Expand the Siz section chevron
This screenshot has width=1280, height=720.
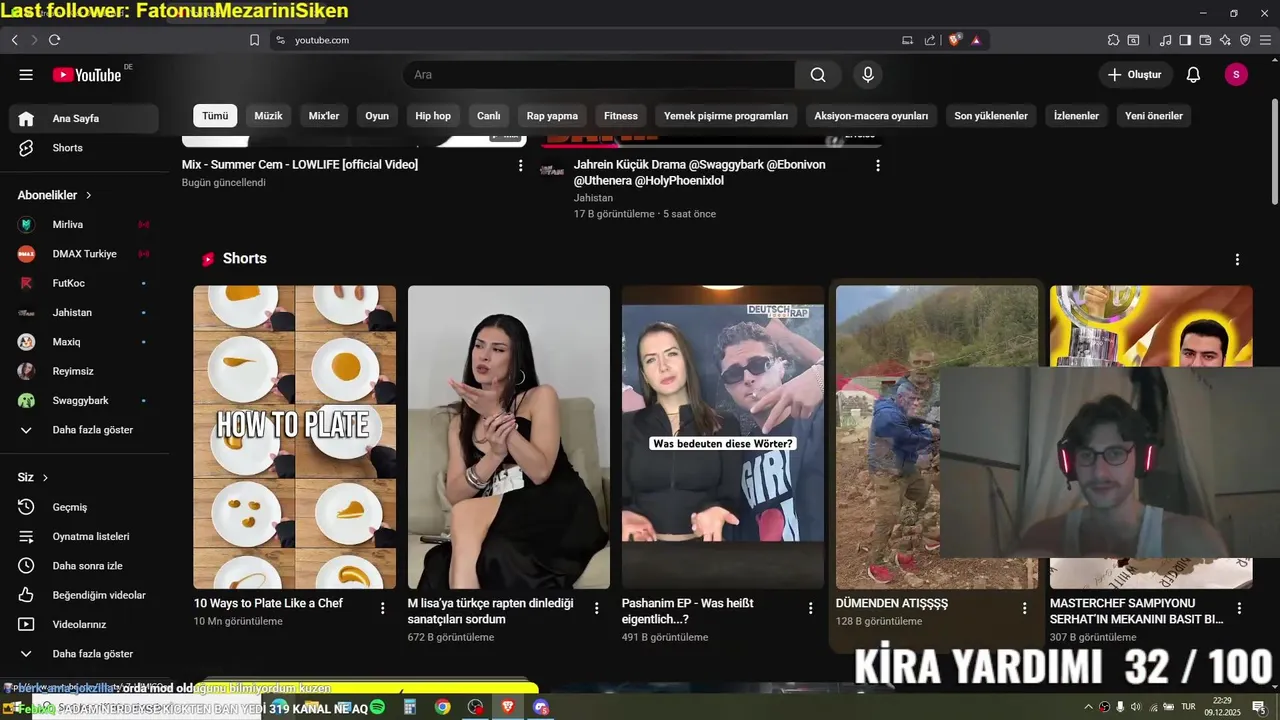45,478
